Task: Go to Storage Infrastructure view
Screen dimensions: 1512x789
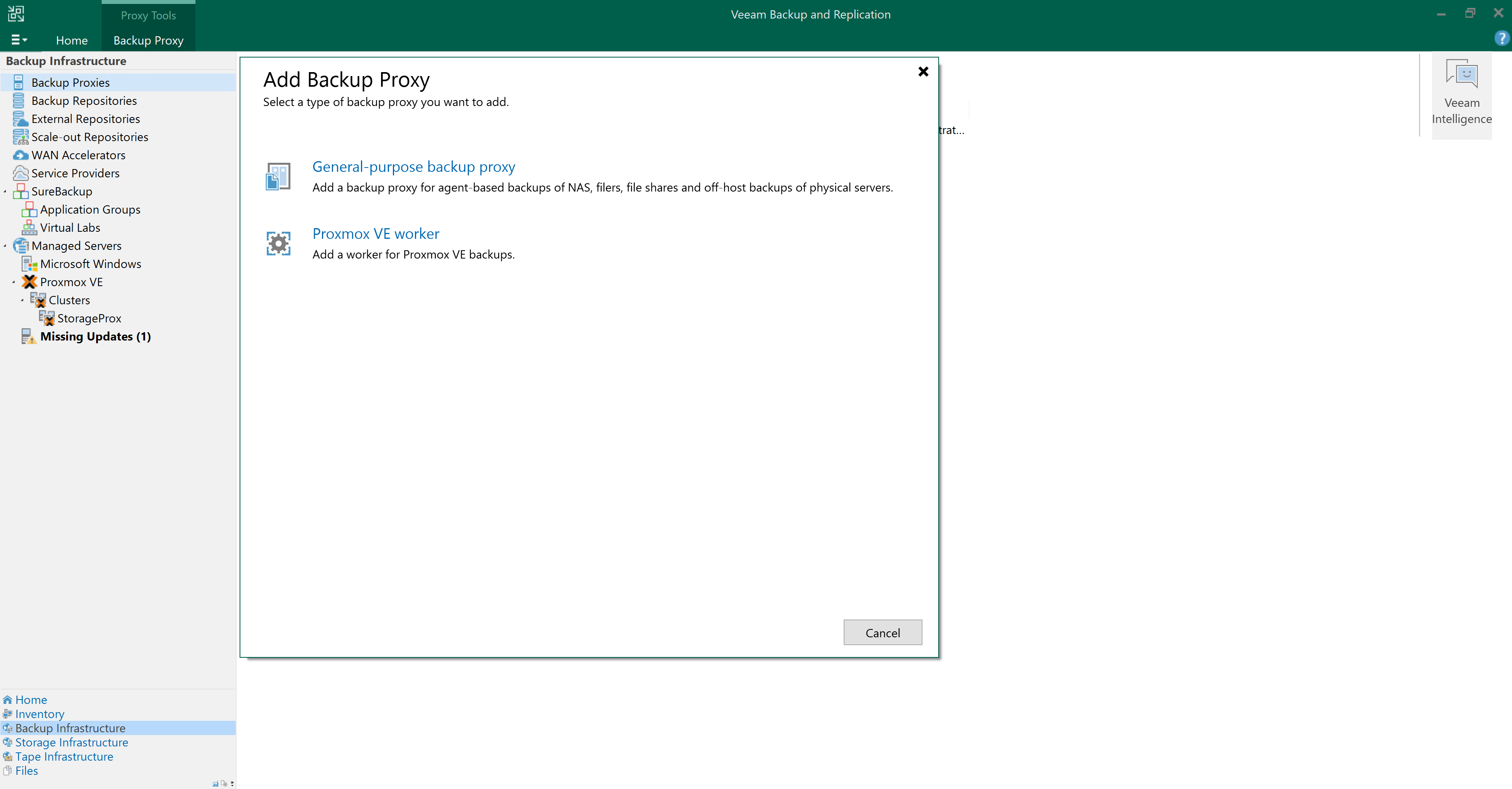Action: [72, 742]
